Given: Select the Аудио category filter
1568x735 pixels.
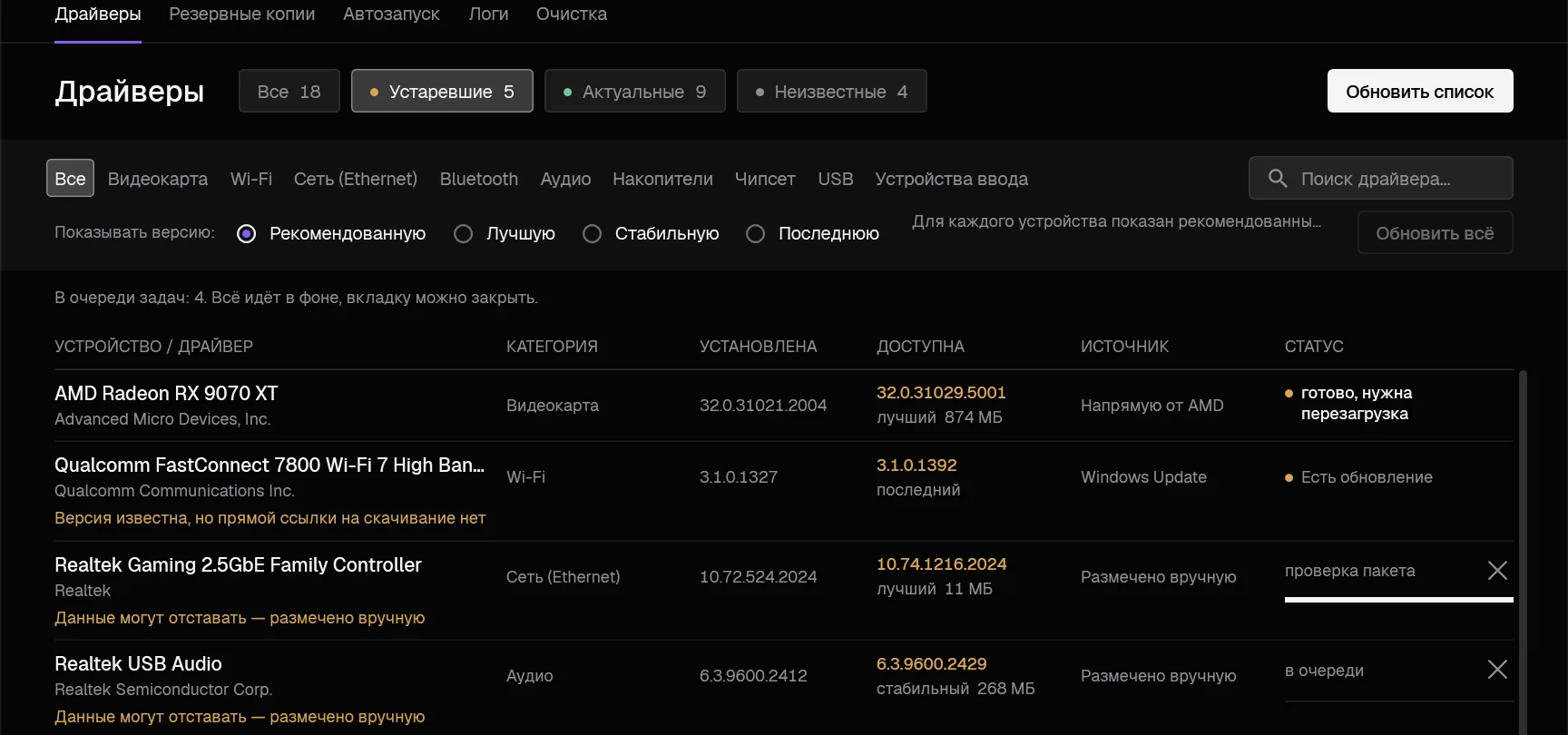Looking at the screenshot, I should coord(566,179).
